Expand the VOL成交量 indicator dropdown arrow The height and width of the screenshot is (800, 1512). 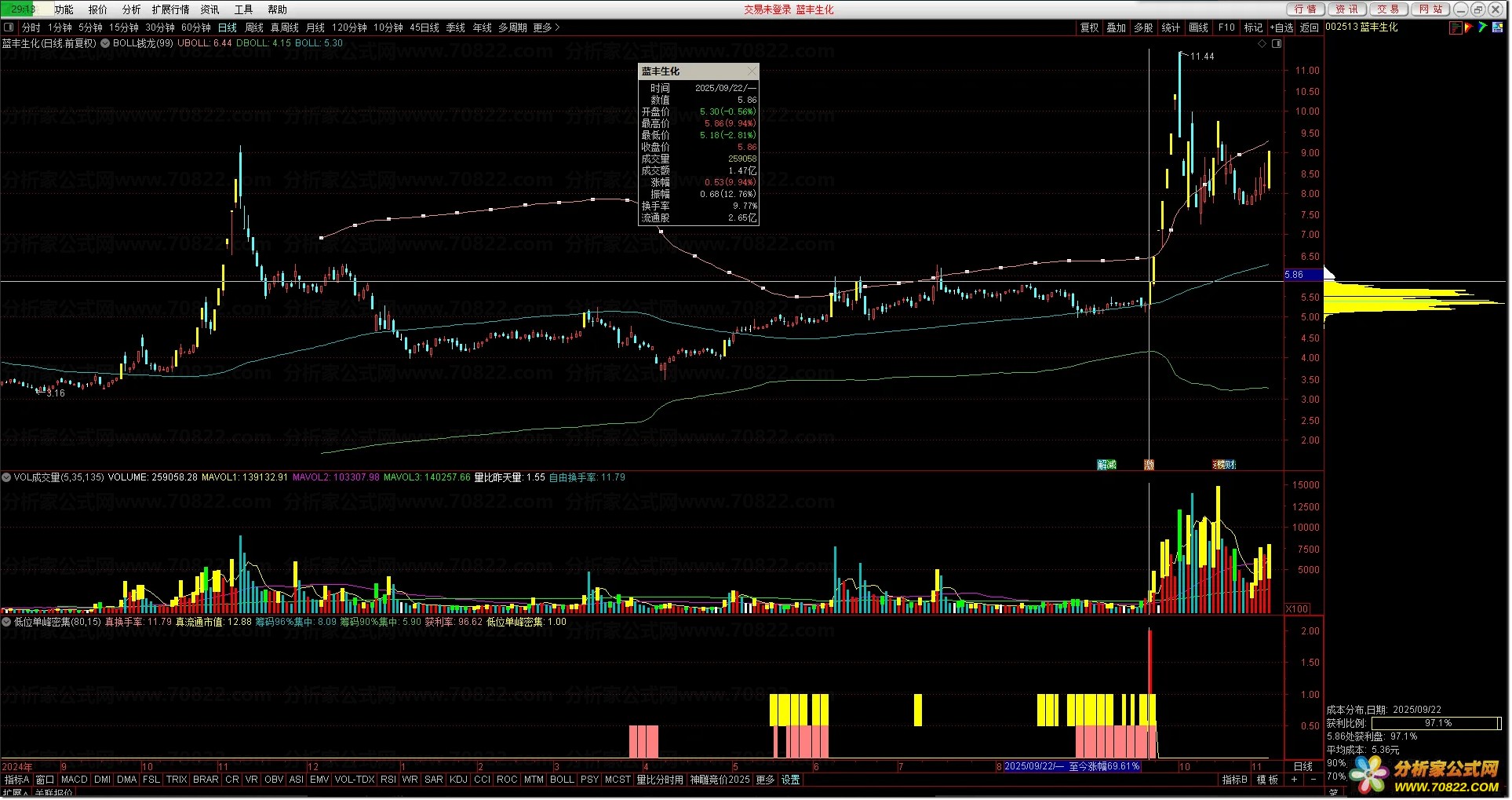tap(6, 477)
